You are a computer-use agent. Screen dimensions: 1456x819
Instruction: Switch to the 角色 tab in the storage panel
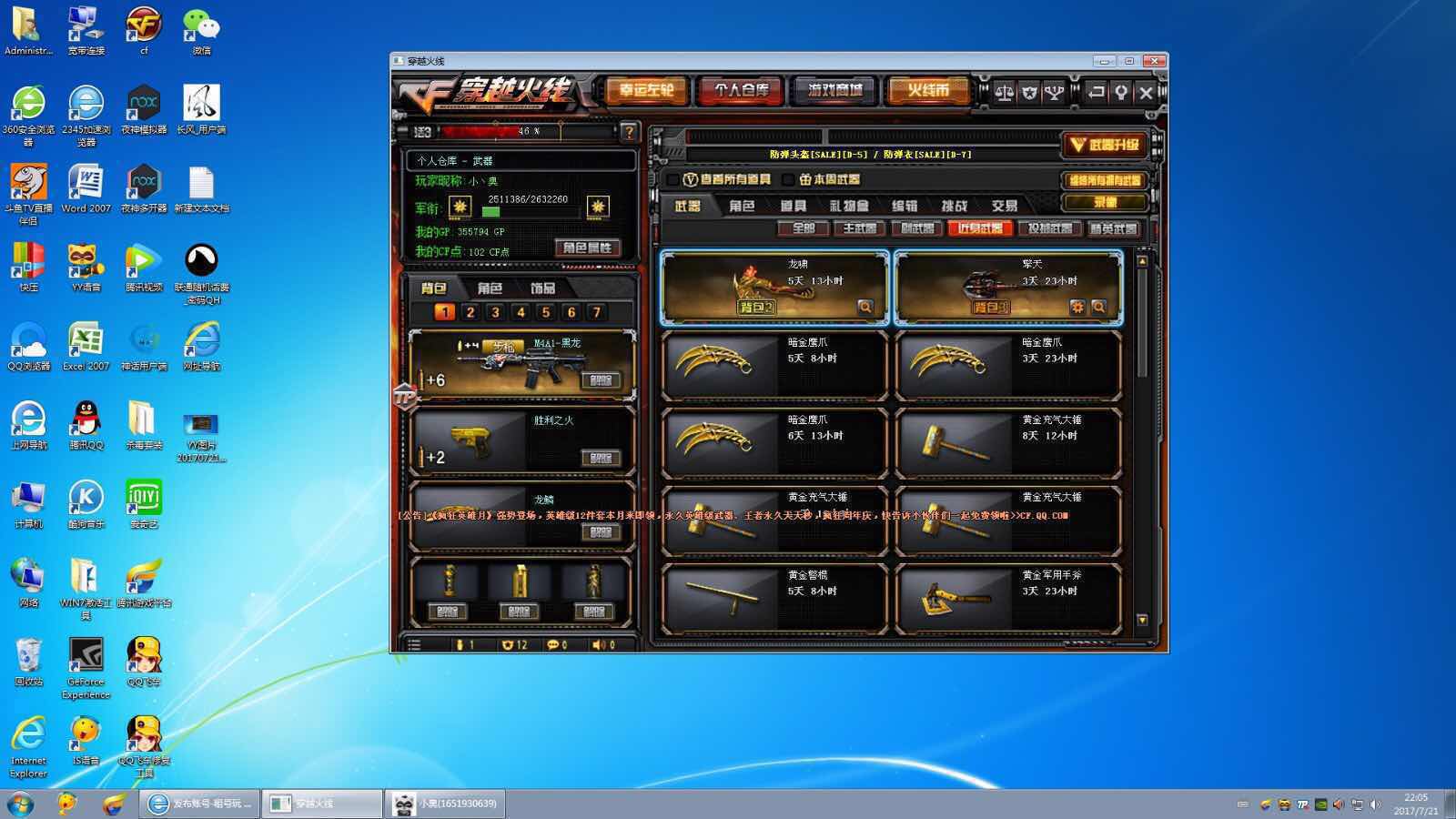742,207
